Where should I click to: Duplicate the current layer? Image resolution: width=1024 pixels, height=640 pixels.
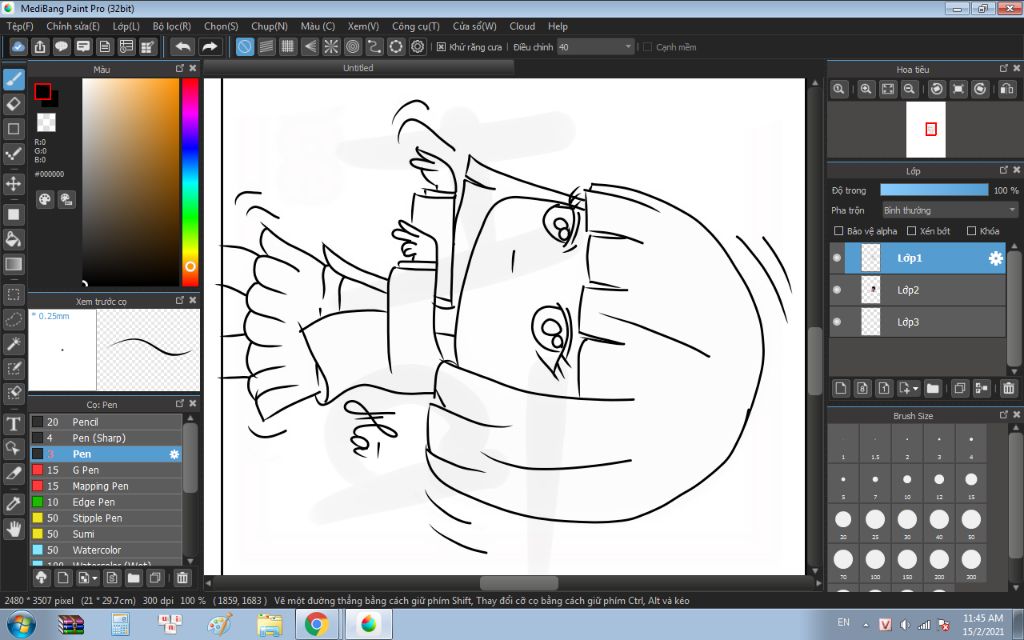click(959, 389)
